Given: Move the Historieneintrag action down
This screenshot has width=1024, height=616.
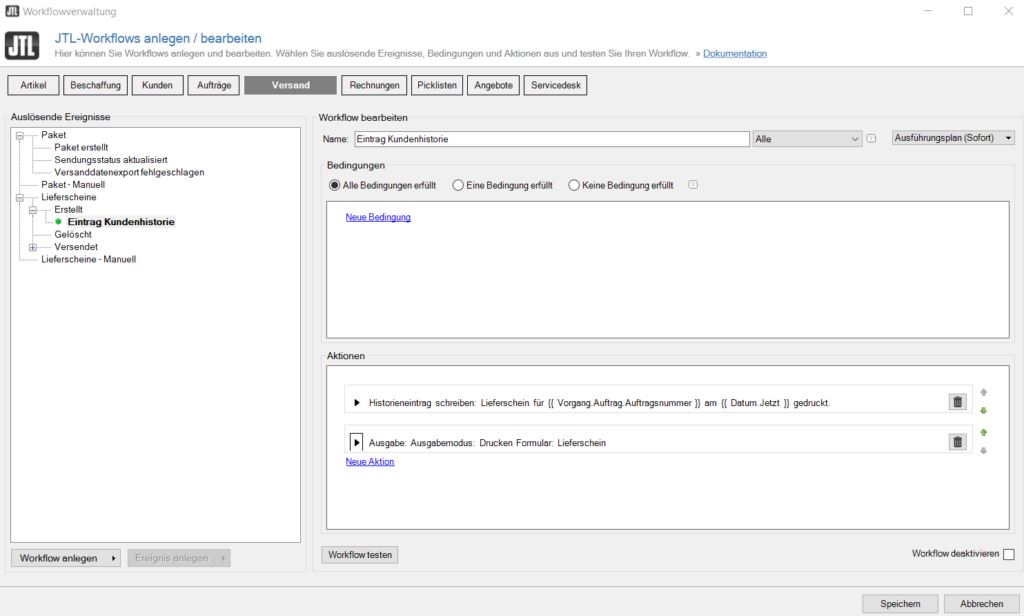Looking at the screenshot, I should tap(984, 410).
